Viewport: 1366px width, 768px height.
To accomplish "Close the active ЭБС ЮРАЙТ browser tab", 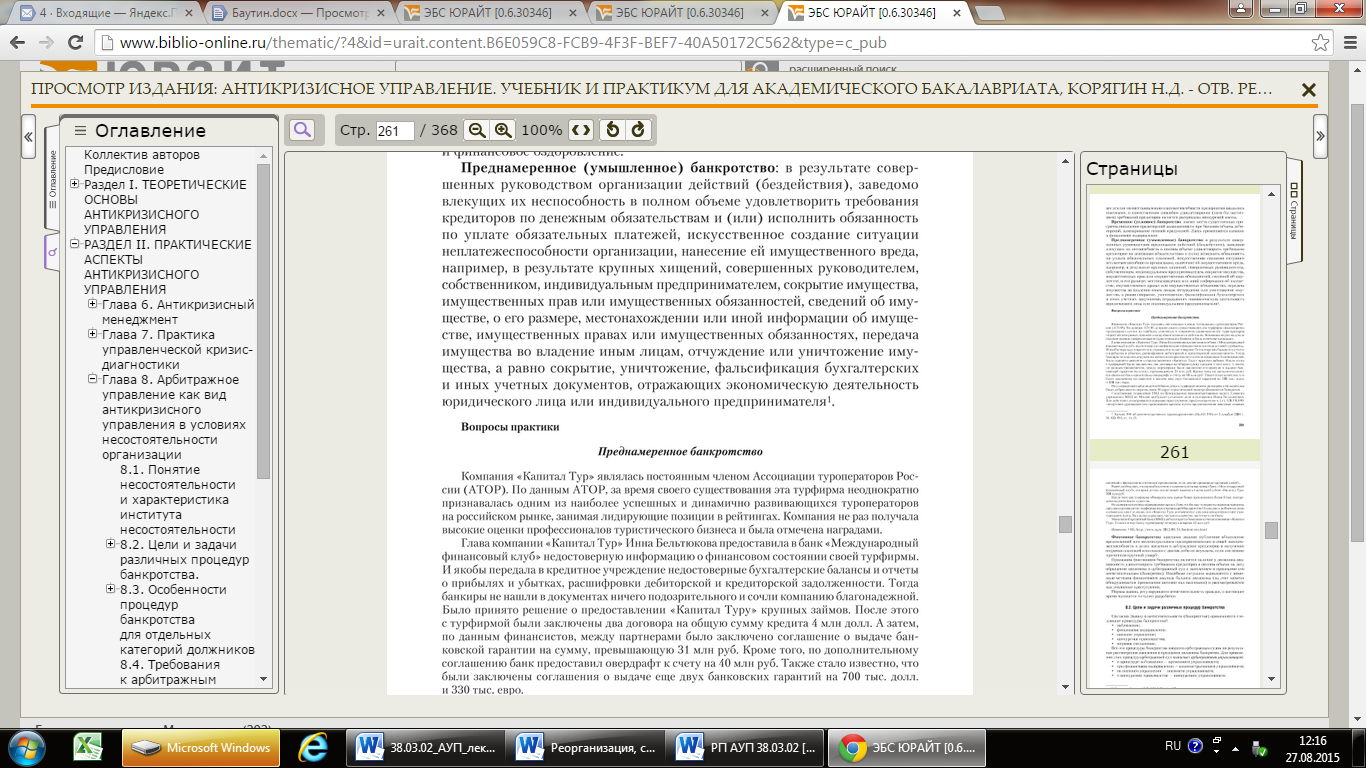I will (954, 14).
